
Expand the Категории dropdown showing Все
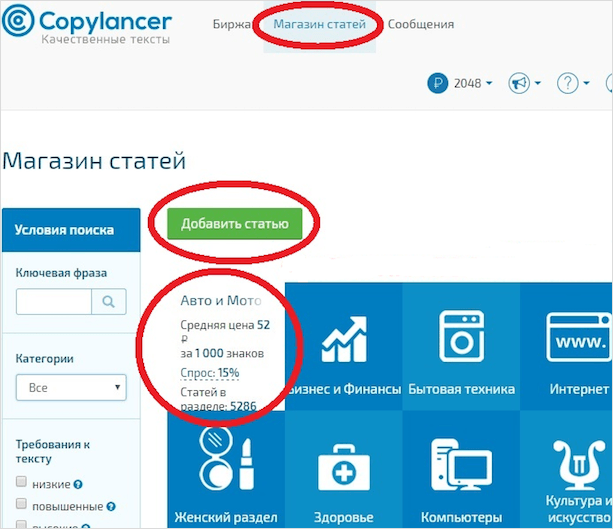[x=70, y=387]
